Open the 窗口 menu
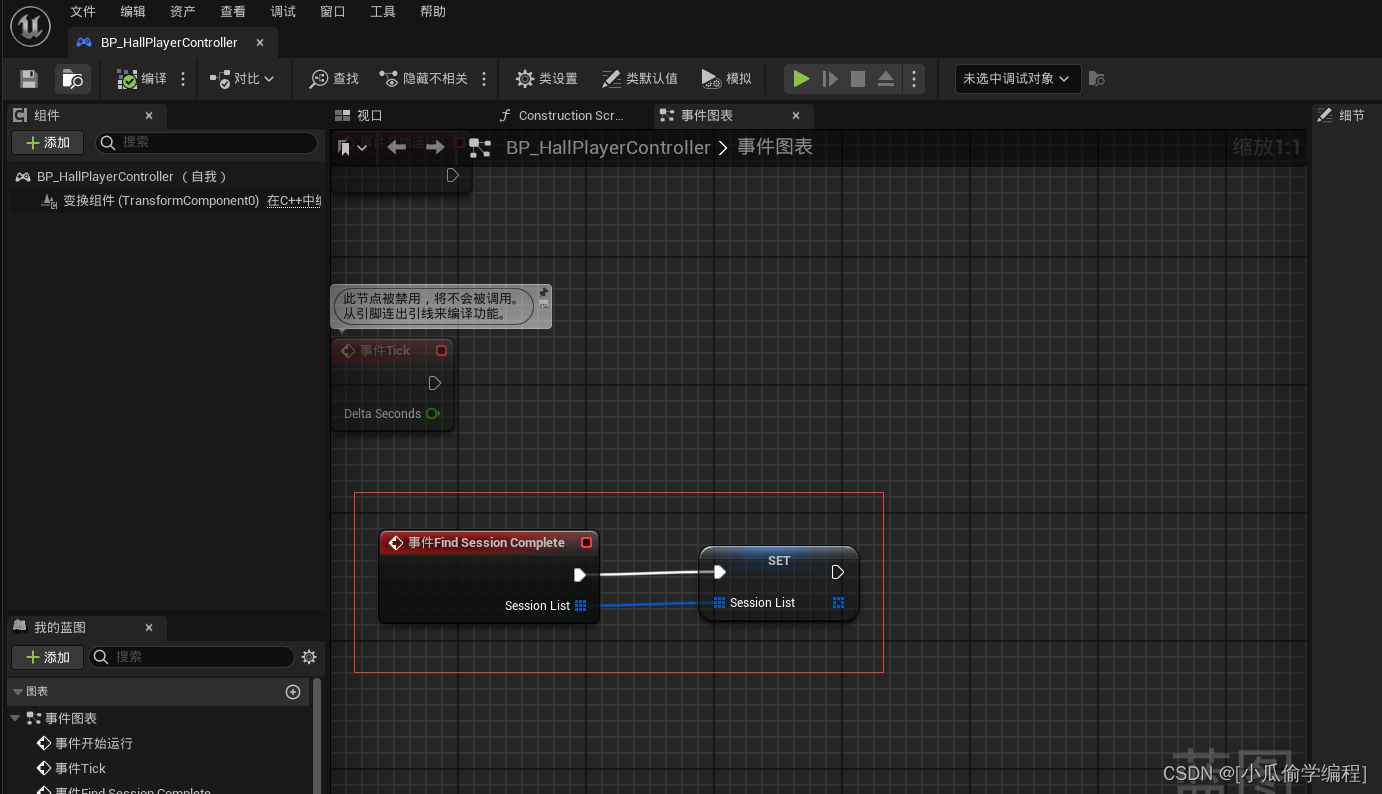Viewport: 1382px width, 794px height. click(x=333, y=12)
